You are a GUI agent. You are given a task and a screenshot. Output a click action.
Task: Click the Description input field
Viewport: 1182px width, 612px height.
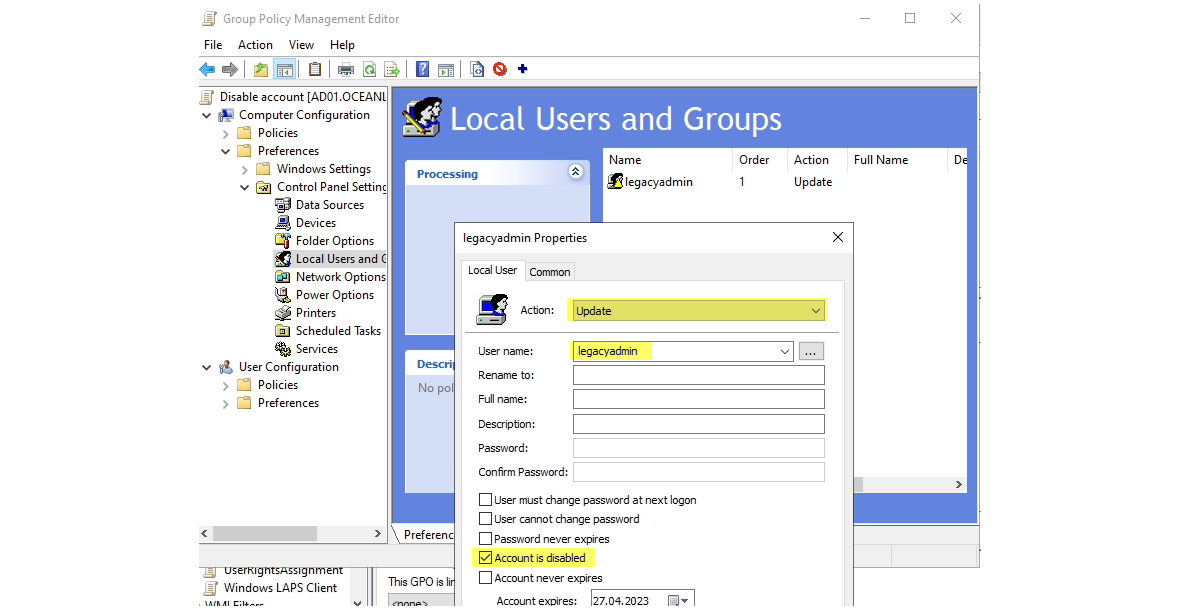(x=699, y=424)
